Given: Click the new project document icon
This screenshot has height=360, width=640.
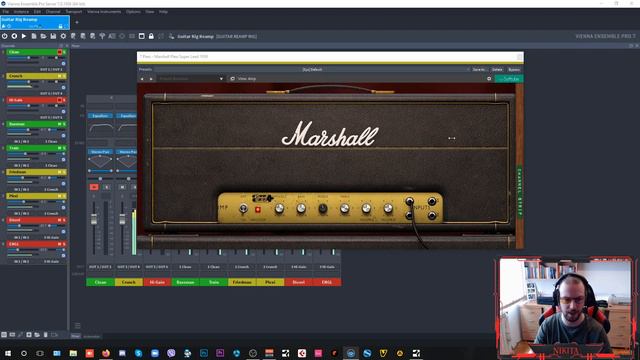Looking at the screenshot, I should click(x=33, y=36).
